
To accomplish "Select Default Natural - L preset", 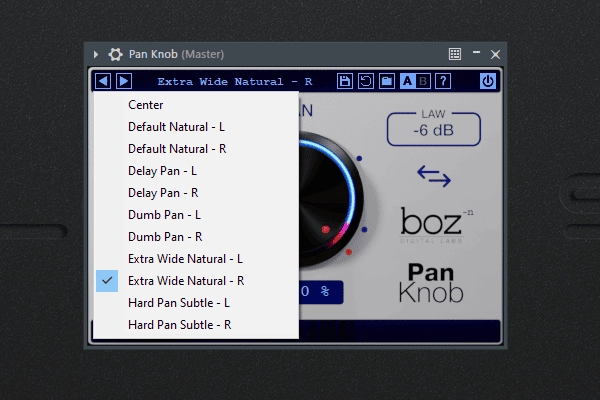I will pos(196,127).
